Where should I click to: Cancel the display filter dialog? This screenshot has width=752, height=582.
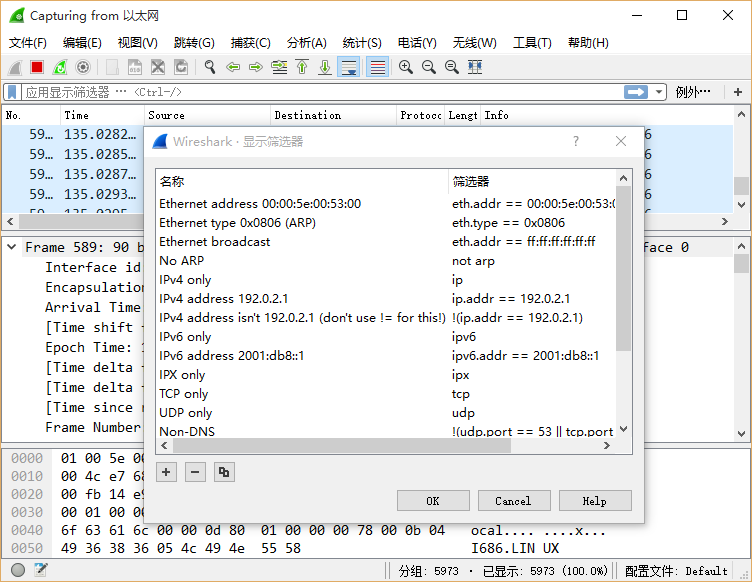(x=514, y=501)
